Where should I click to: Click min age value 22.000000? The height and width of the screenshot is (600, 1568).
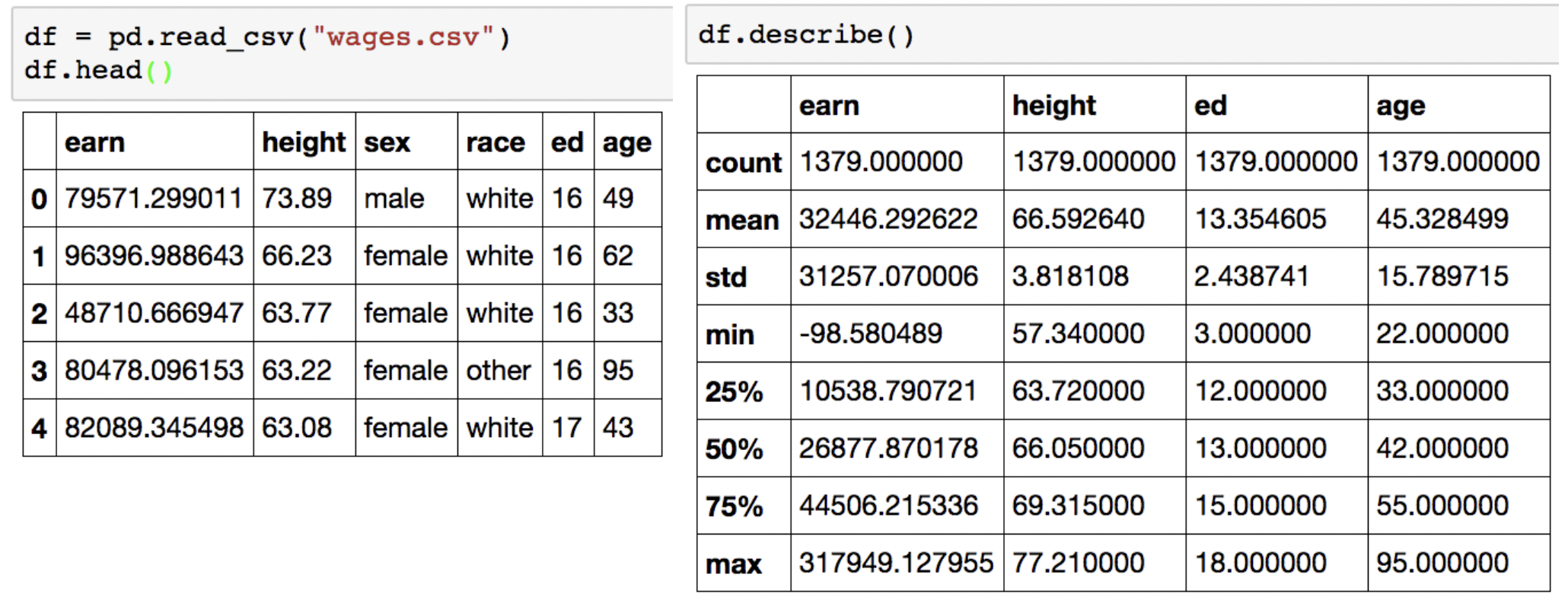(x=1442, y=333)
